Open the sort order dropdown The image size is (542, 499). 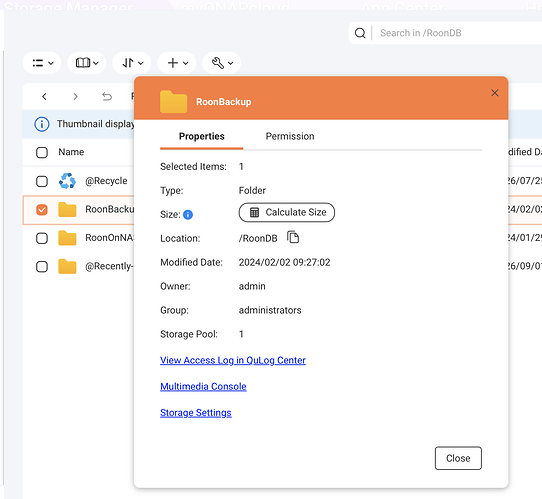(x=132, y=63)
